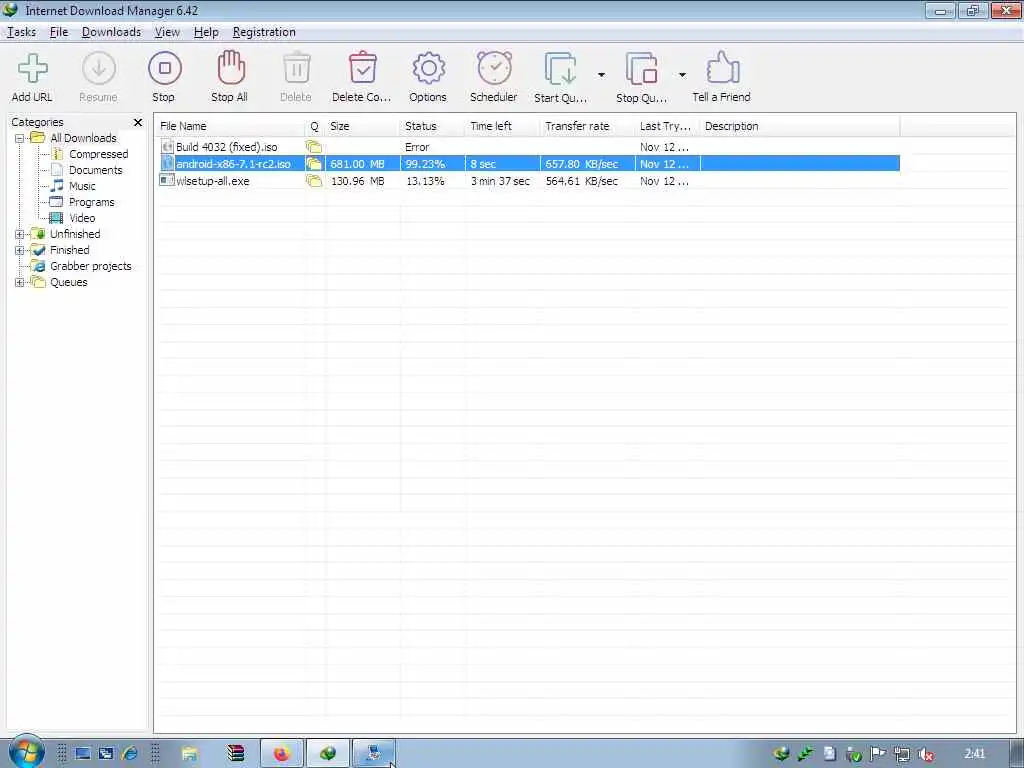Image resolution: width=1024 pixels, height=768 pixels.
Task: Select the Documents category
Action: click(95, 170)
